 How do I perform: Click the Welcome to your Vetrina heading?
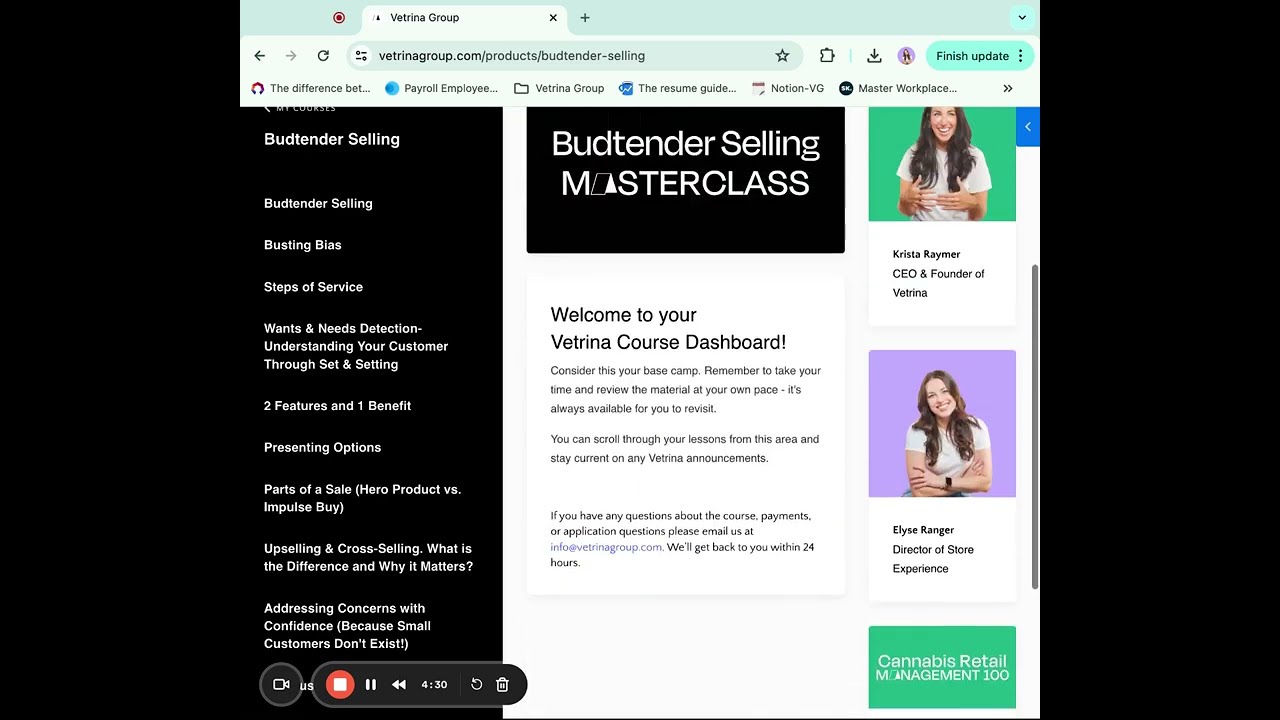point(668,328)
